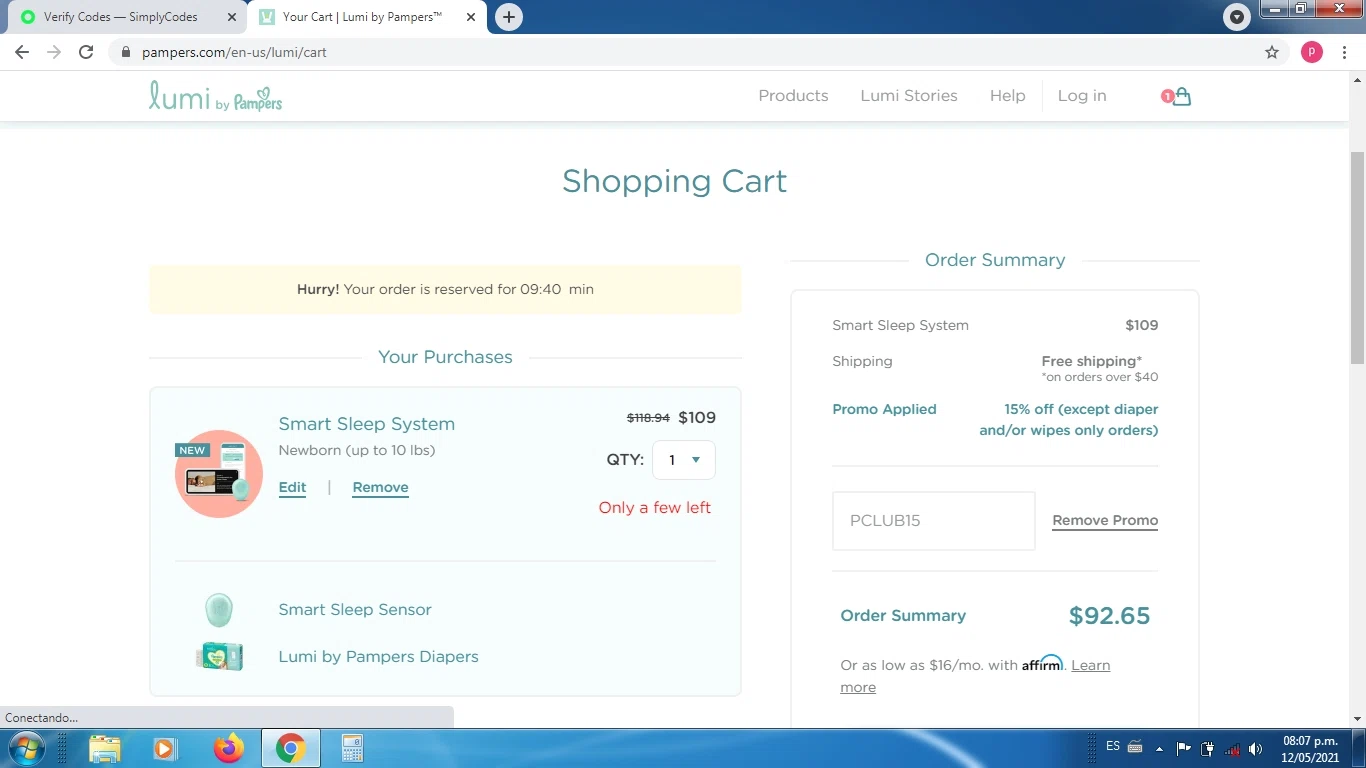The height and width of the screenshot is (768, 1366).
Task: Click the '$92.65' order total
Action: point(1109,616)
